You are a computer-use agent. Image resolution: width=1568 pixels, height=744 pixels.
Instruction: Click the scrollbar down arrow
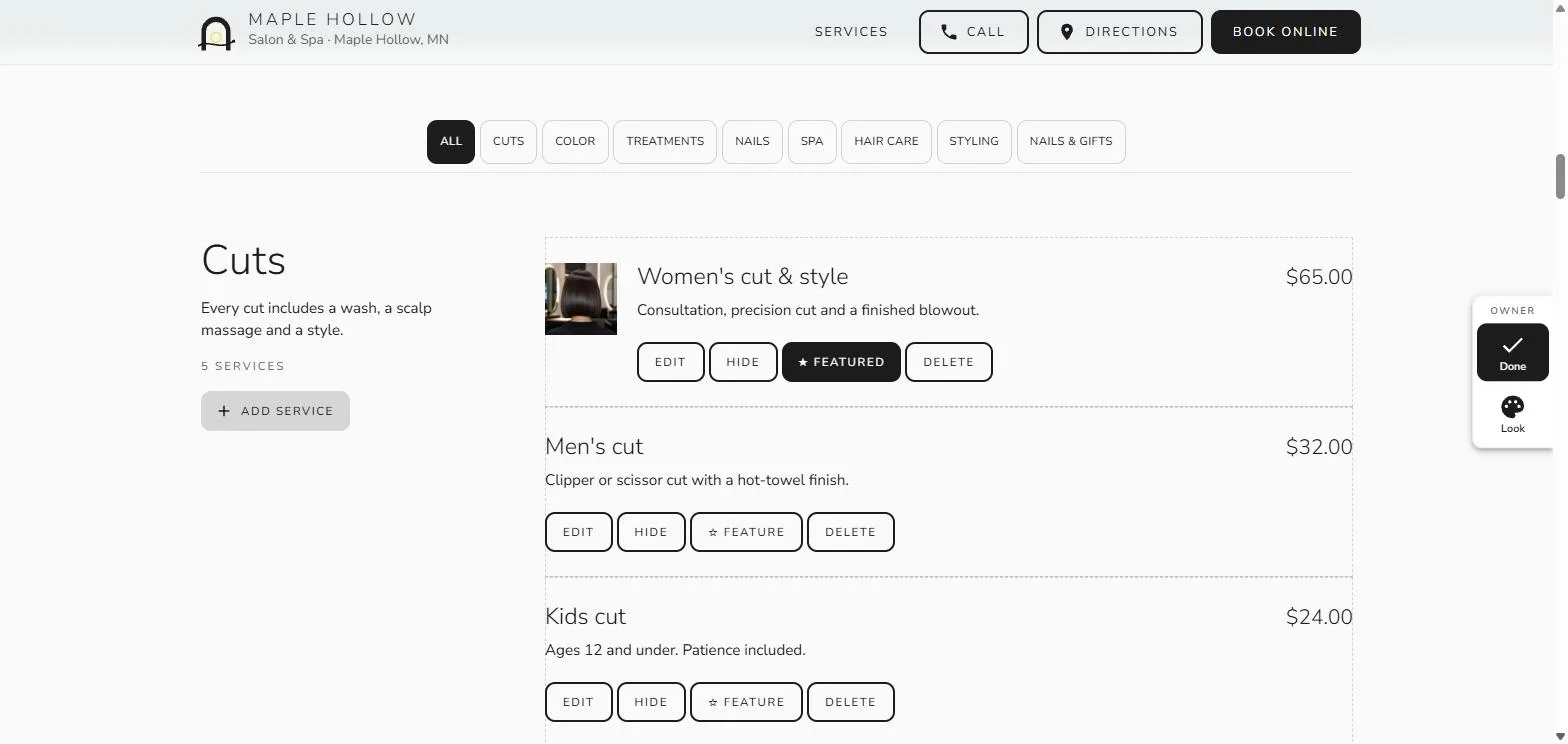click(1559, 736)
